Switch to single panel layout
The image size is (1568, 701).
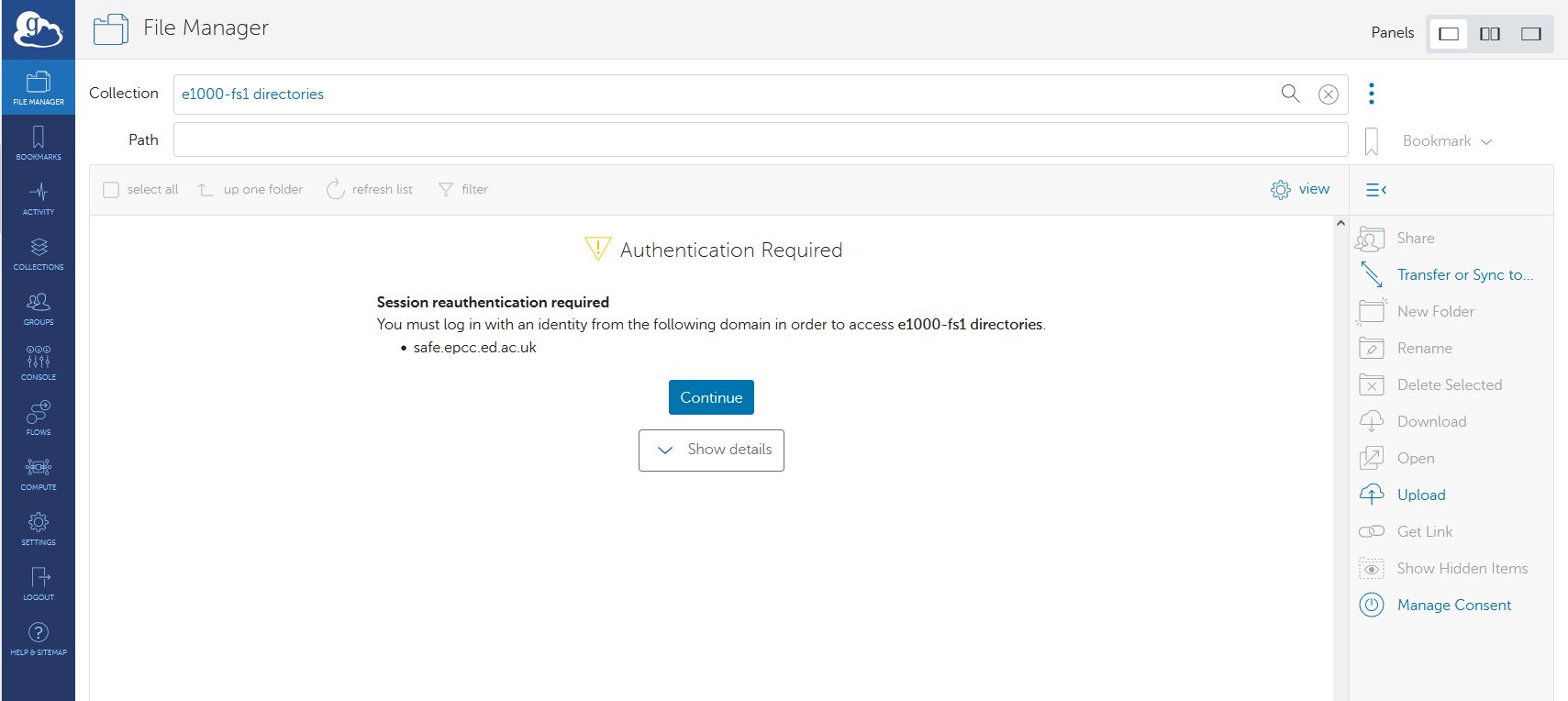(1449, 34)
